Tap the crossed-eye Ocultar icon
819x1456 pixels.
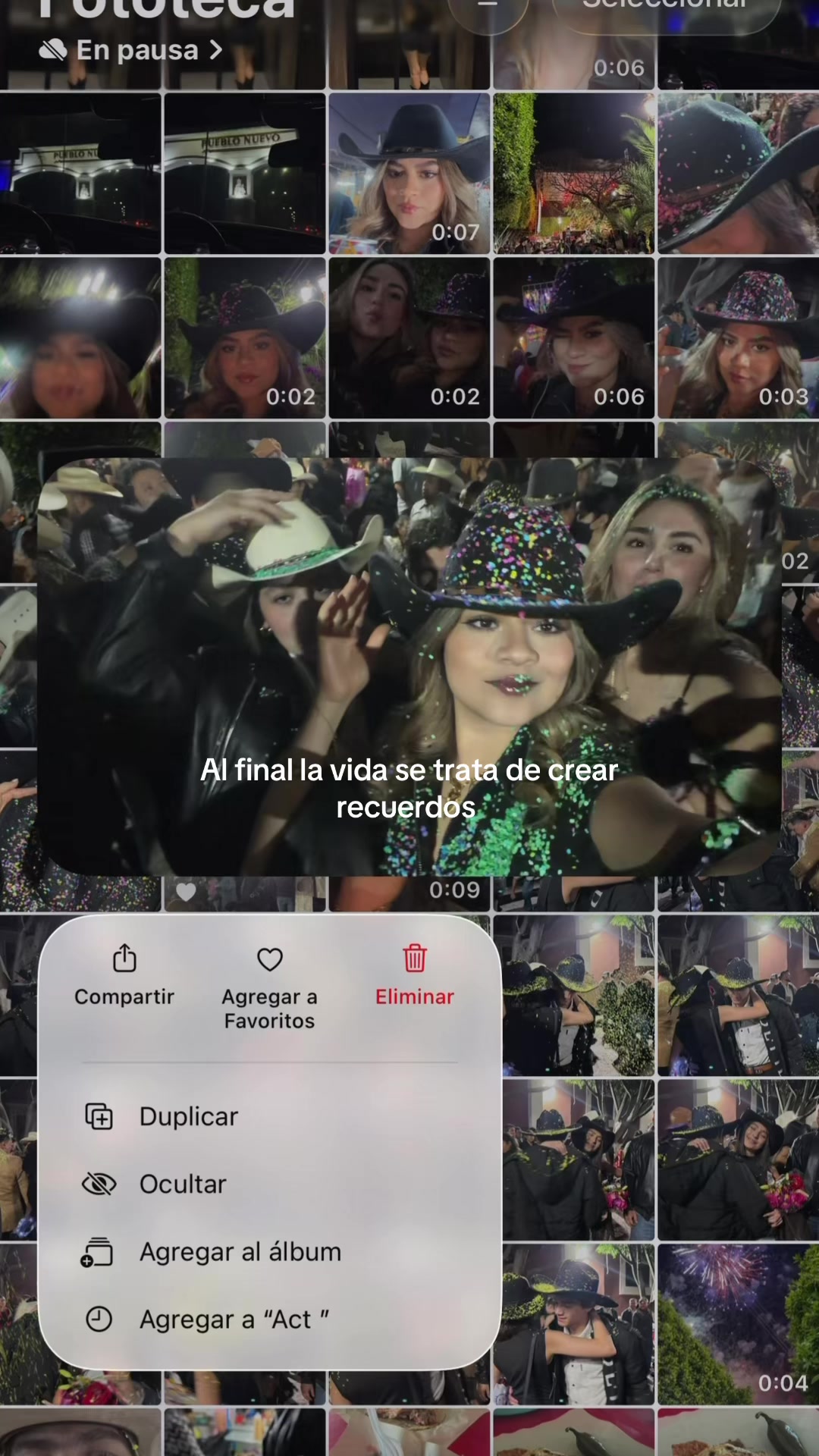(99, 1184)
